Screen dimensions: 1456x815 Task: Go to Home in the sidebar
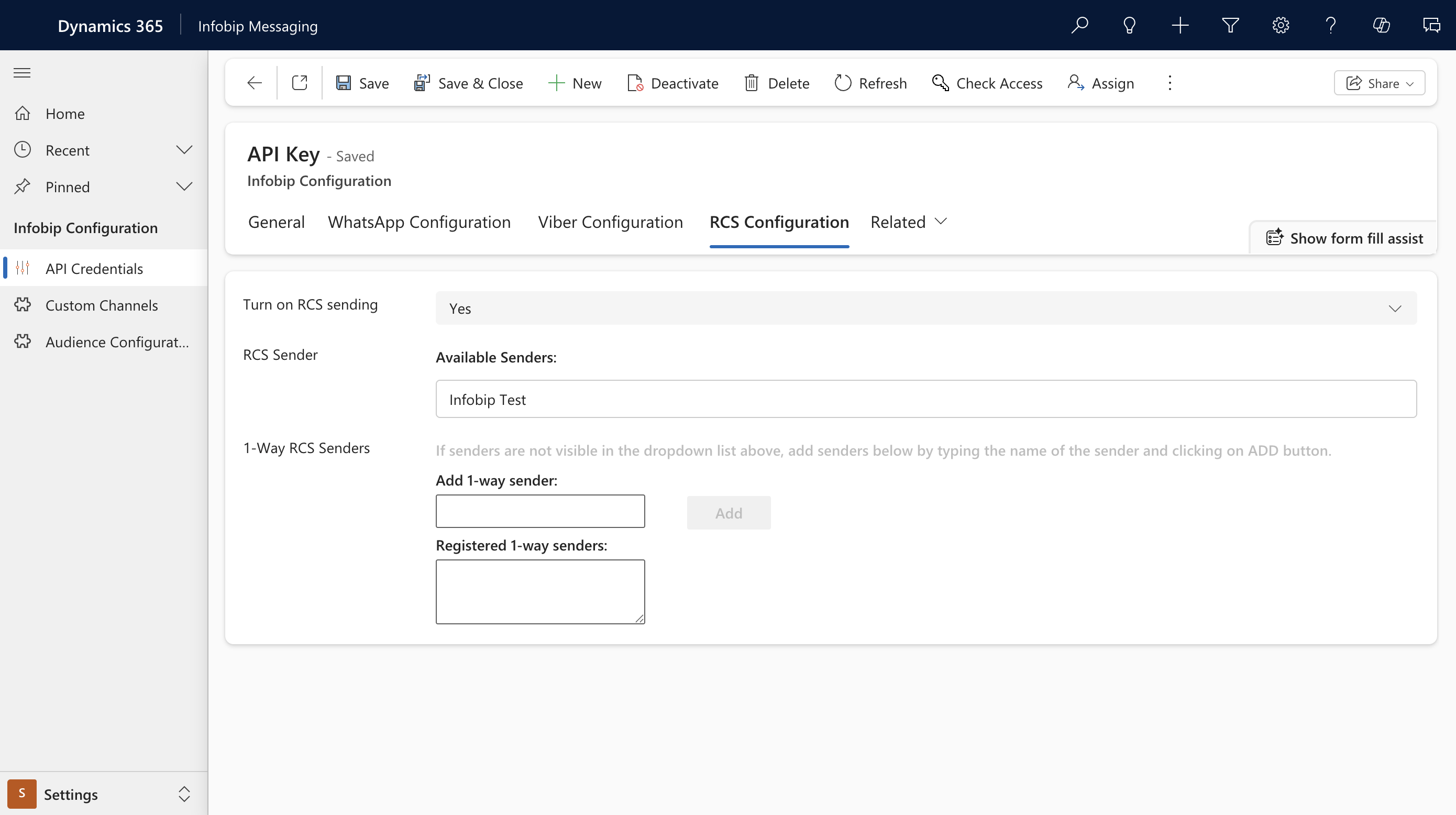point(104,114)
